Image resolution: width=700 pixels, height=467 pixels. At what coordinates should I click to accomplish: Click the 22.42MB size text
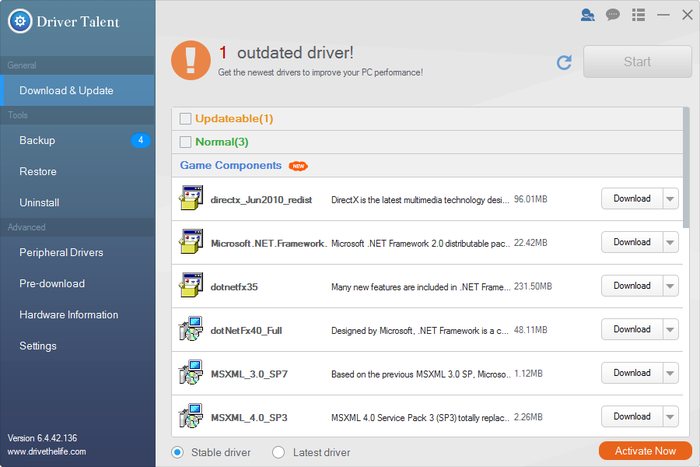click(530, 243)
